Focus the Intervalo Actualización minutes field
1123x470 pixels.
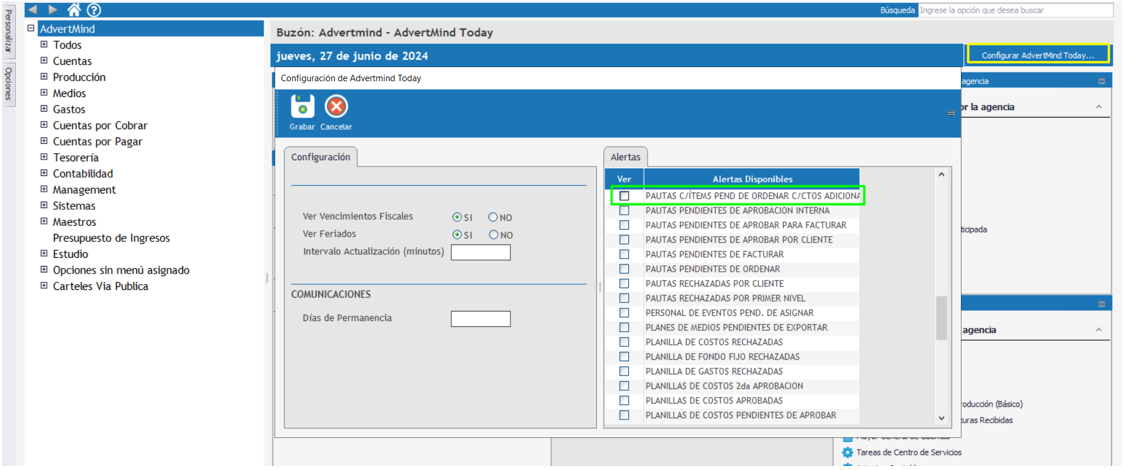tap(481, 252)
